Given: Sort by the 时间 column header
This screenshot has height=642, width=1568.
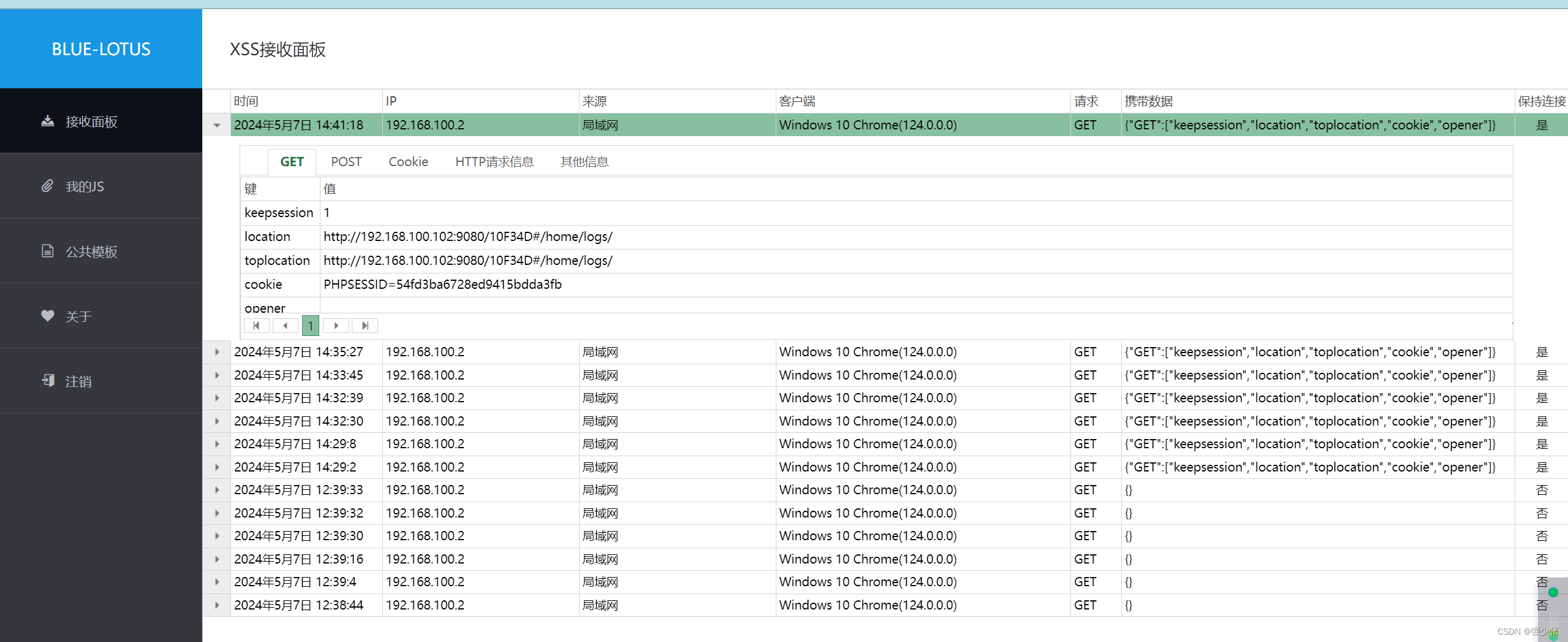Looking at the screenshot, I should click(306, 101).
